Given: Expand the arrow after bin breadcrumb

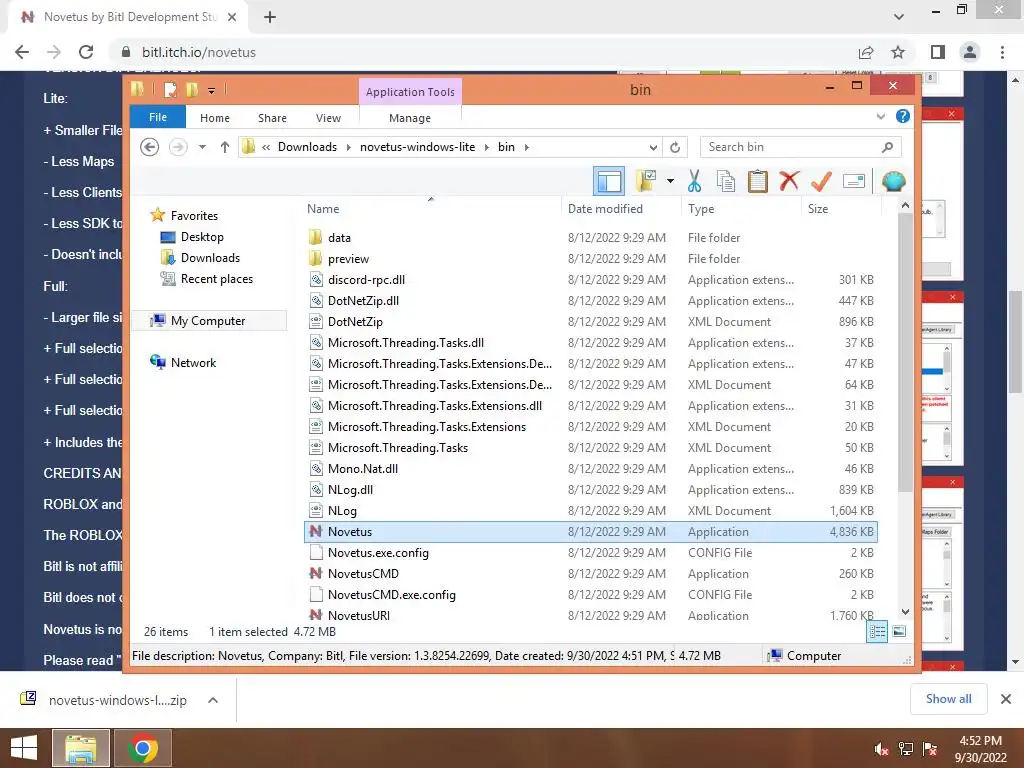Looking at the screenshot, I should point(526,147).
